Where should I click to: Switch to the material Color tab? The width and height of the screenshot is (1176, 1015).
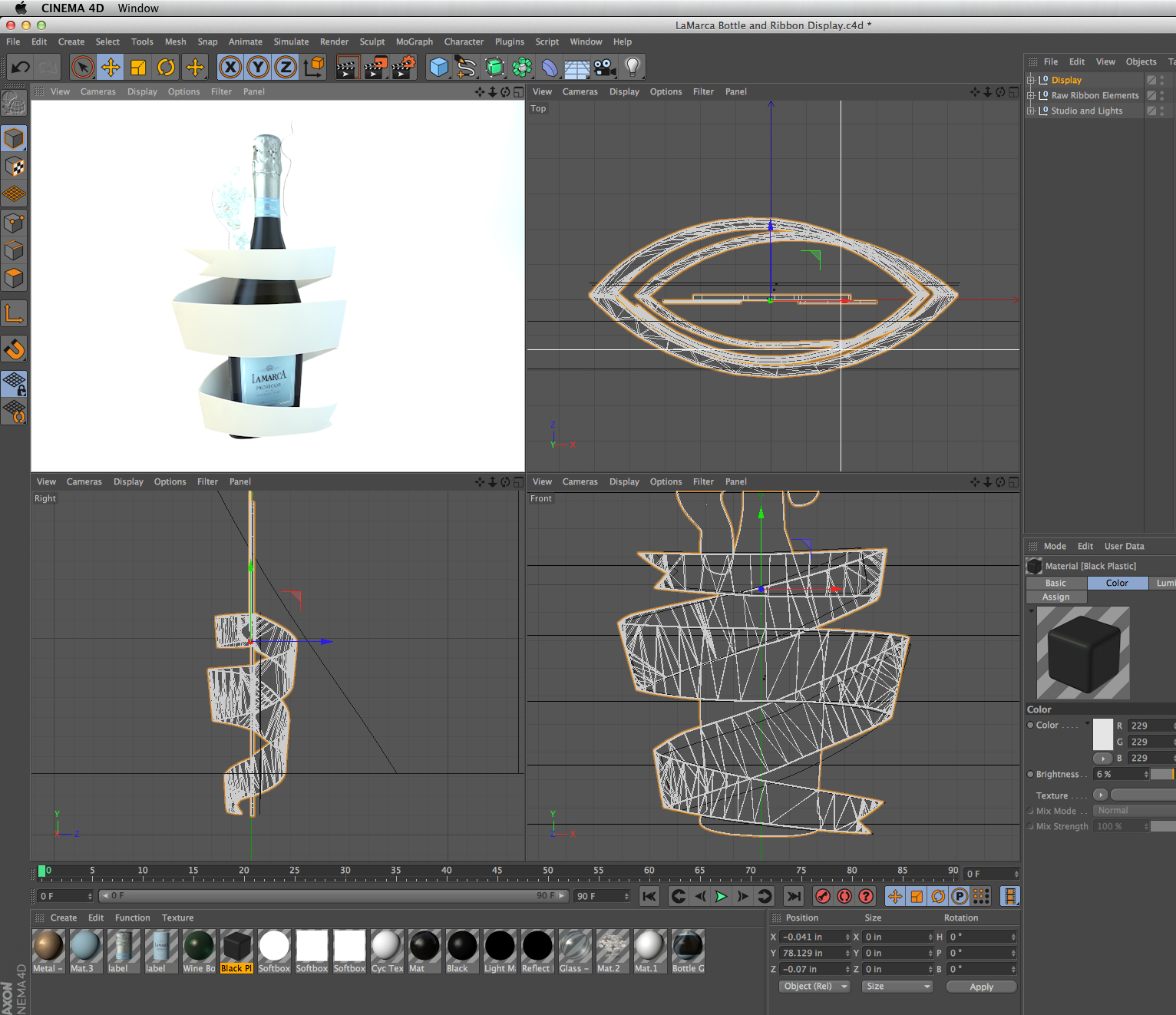[x=1117, y=584]
